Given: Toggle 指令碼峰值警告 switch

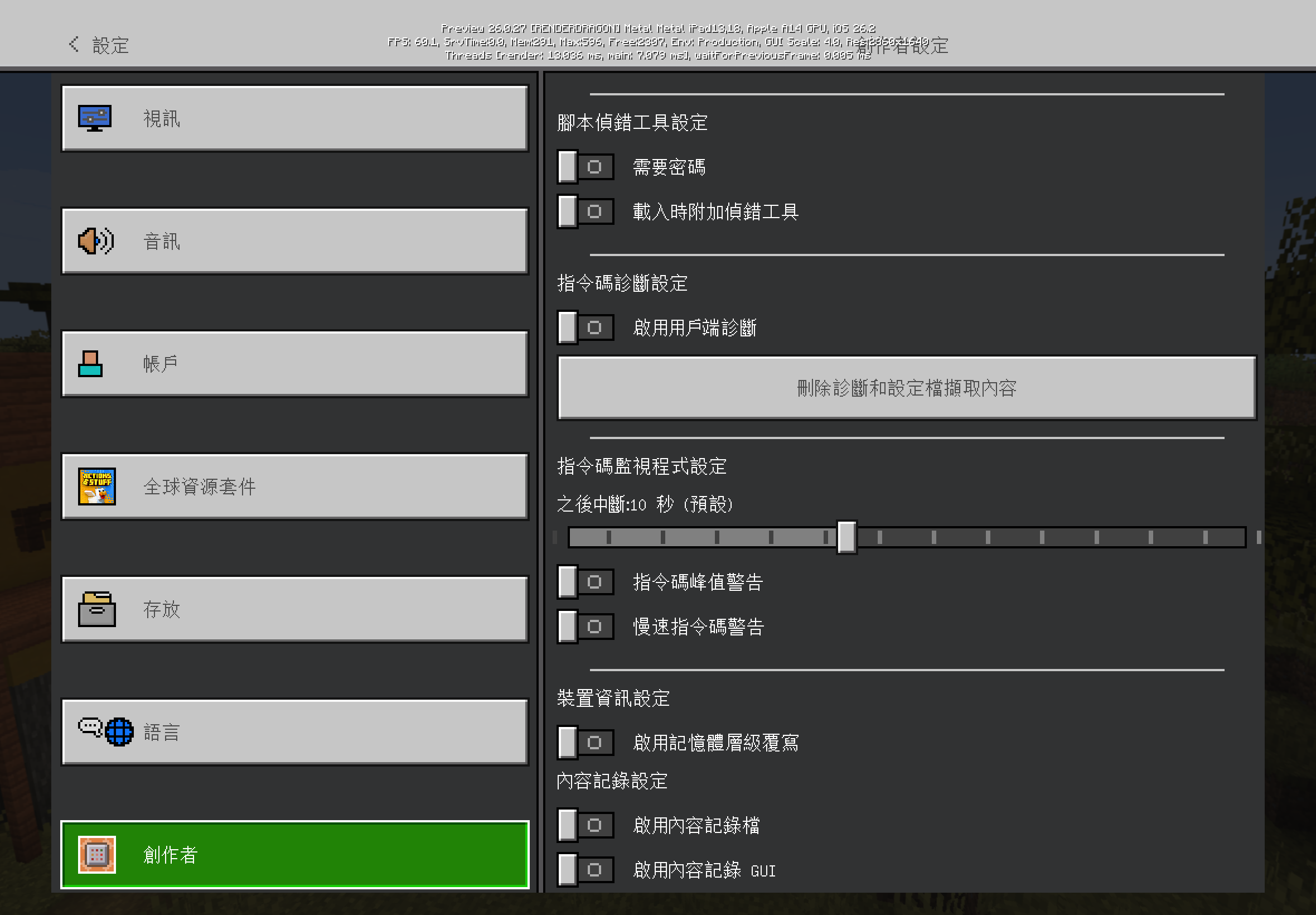Looking at the screenshot, I should coord(585,582).
